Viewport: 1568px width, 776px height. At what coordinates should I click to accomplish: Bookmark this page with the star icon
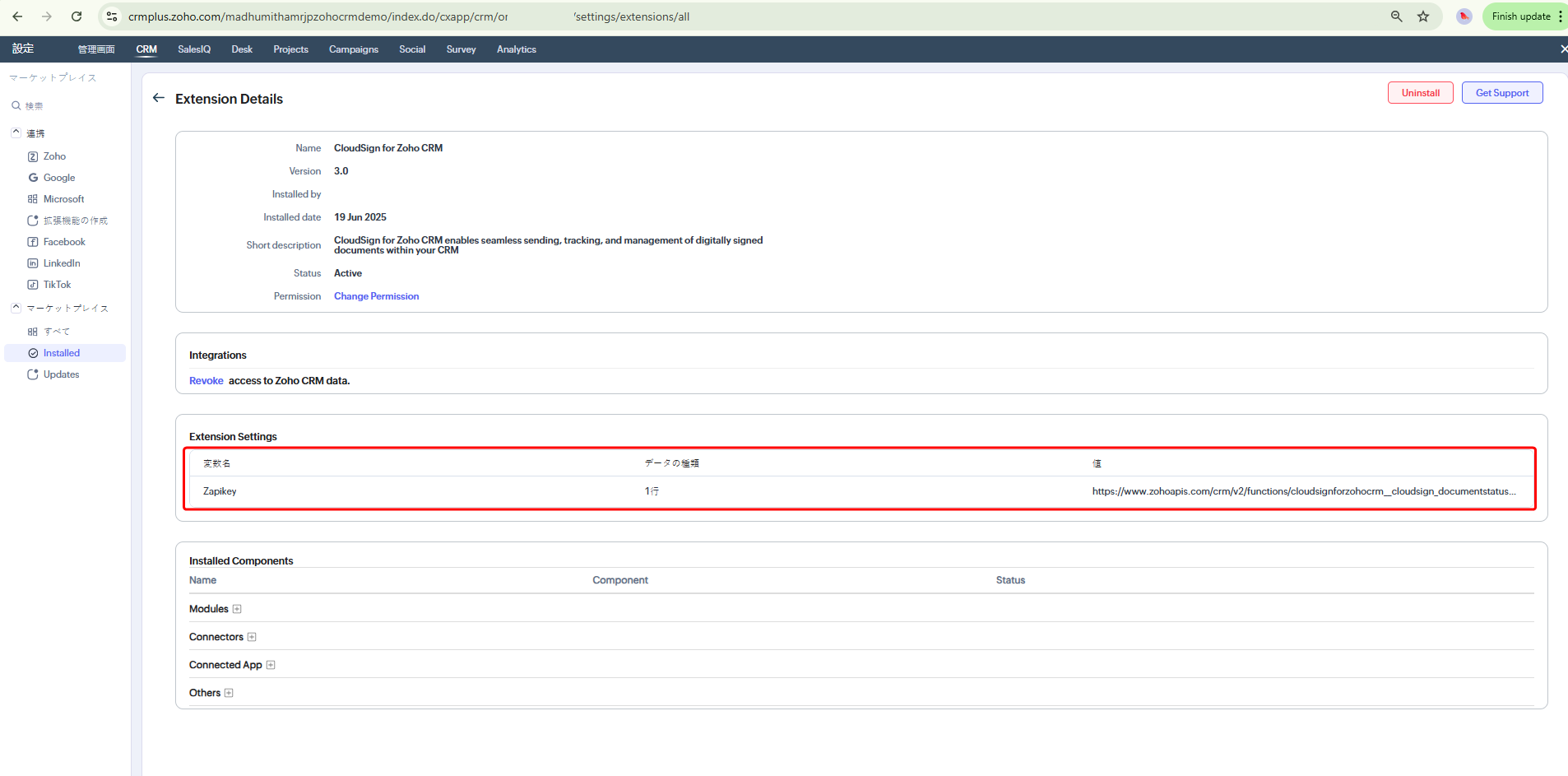(x=1423, y=16)
